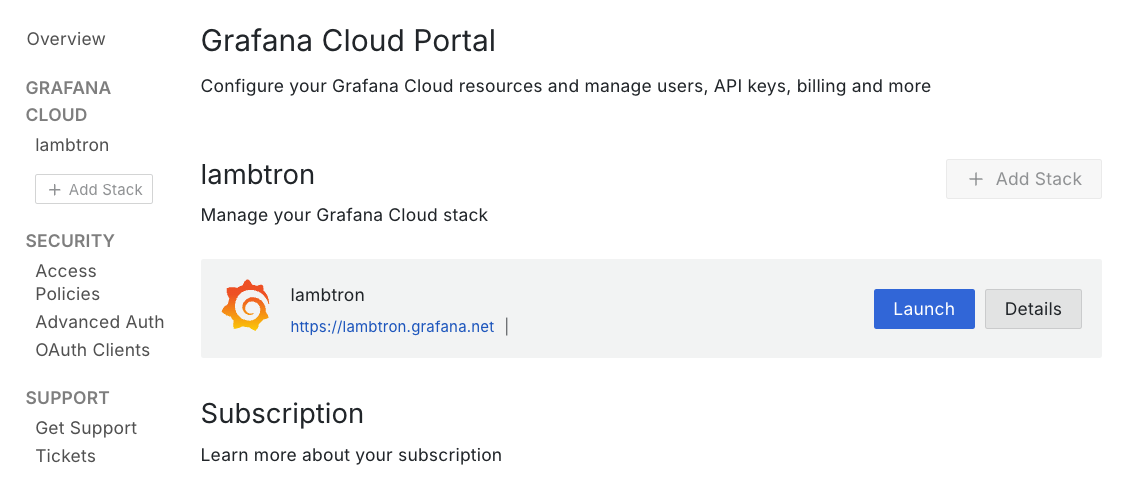Launch the lambtron stack

point(924,309)
